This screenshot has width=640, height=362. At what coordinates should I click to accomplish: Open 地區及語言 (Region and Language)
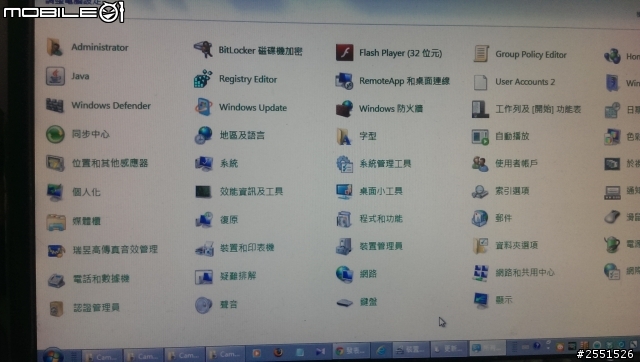(229, 135)
